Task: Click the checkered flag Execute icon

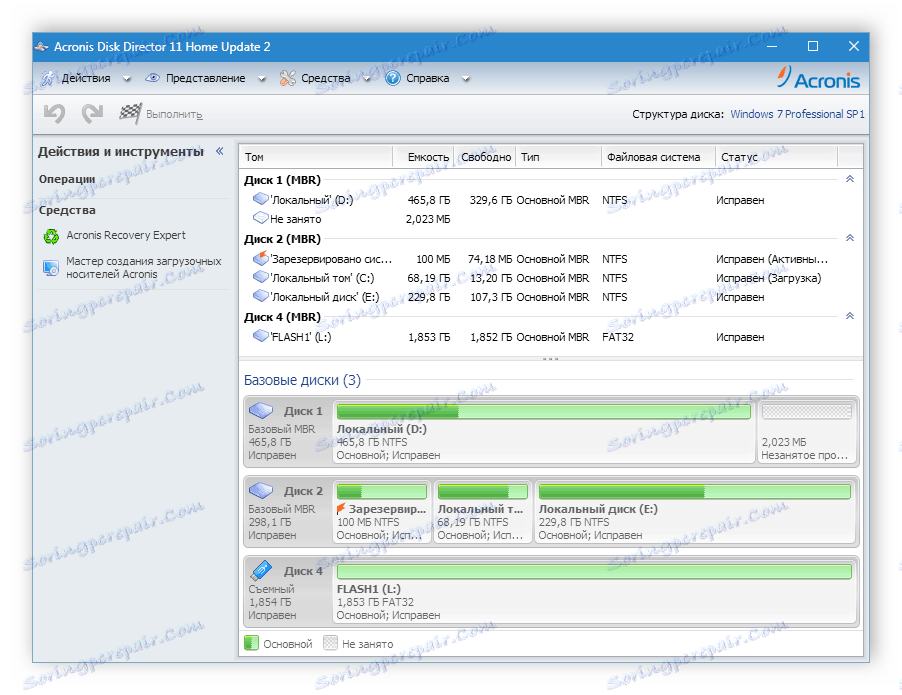Action: (x=130, y=113)
